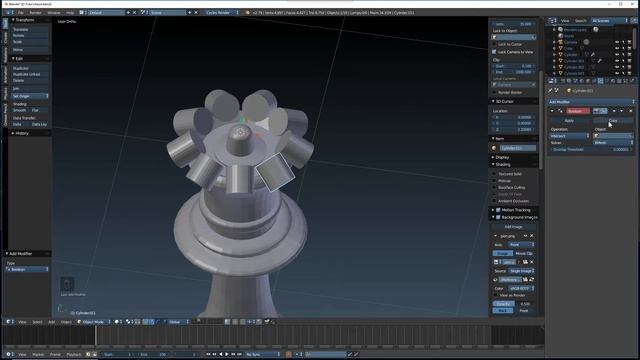Add new scene with plus icon
Viewport: 640px width, 360px height.
click(190, 13)
